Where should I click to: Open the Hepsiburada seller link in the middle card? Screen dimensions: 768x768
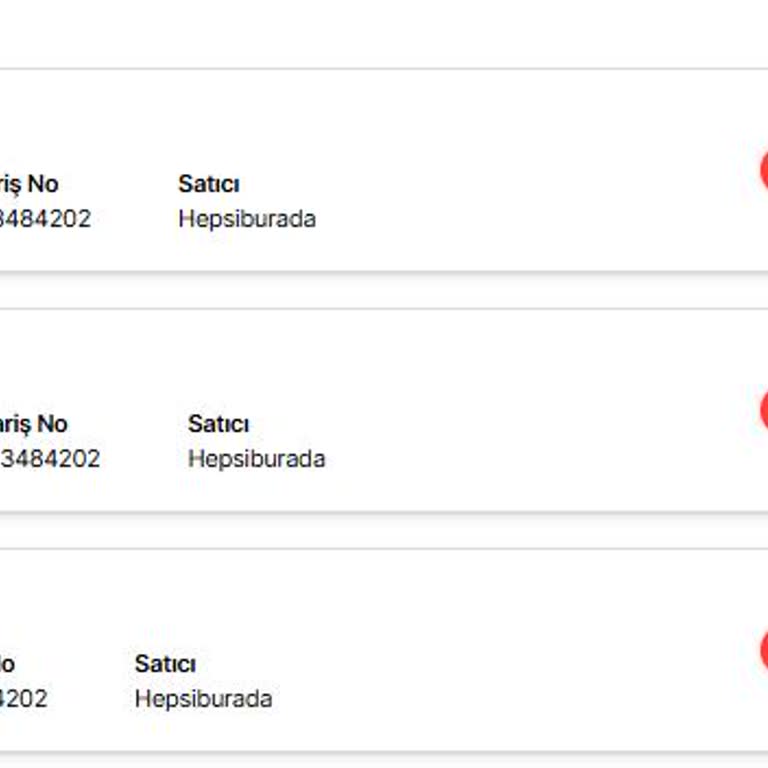click(256, 458)
